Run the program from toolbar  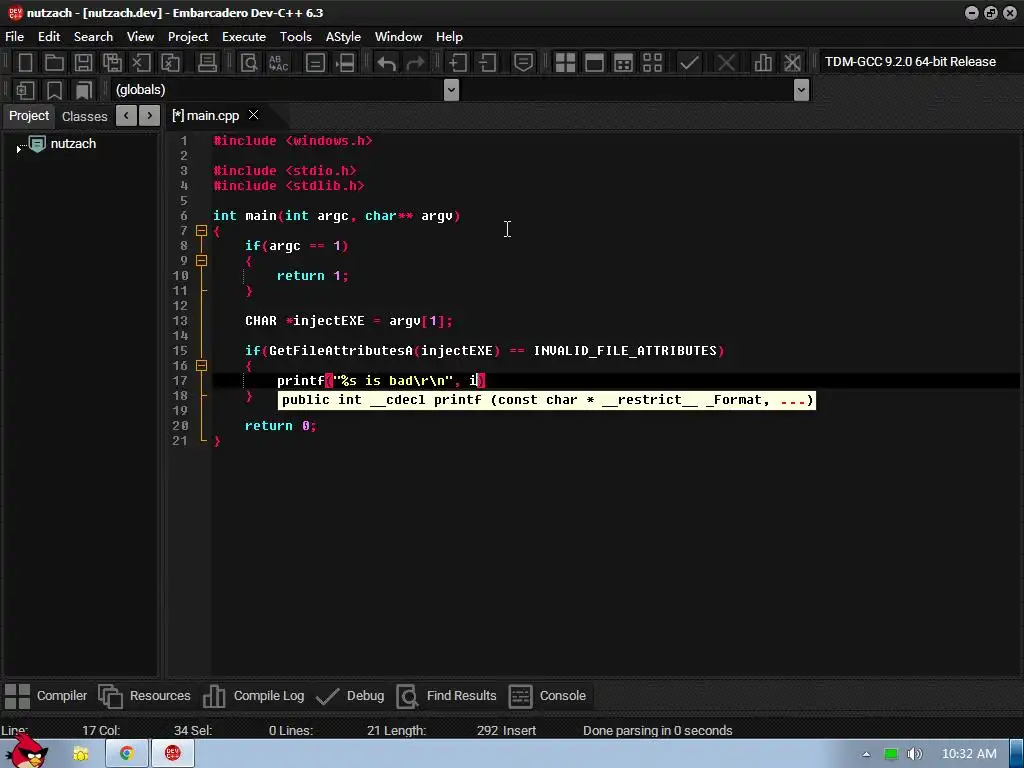click(594, 63)
